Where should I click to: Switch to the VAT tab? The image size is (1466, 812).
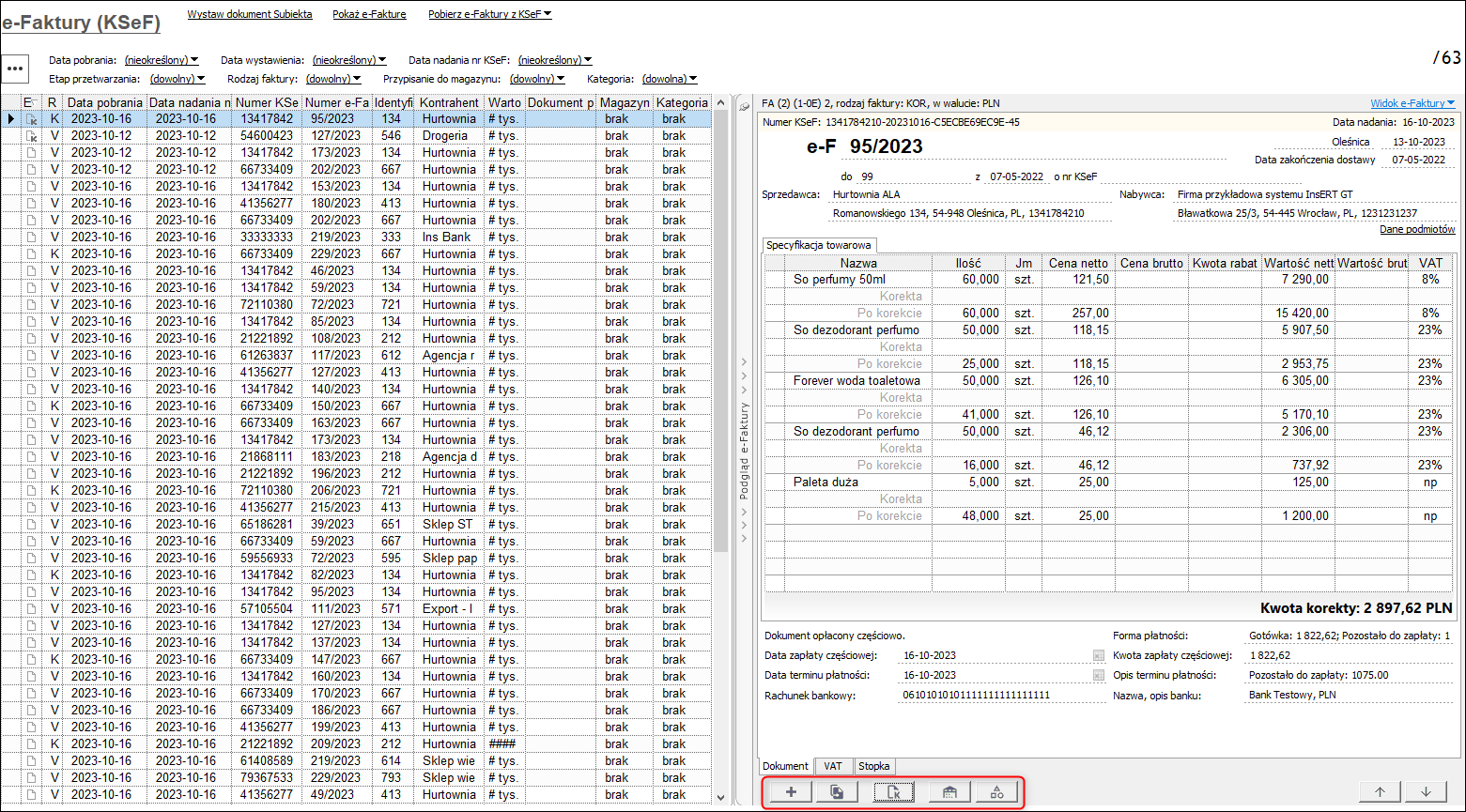point(833,766)
